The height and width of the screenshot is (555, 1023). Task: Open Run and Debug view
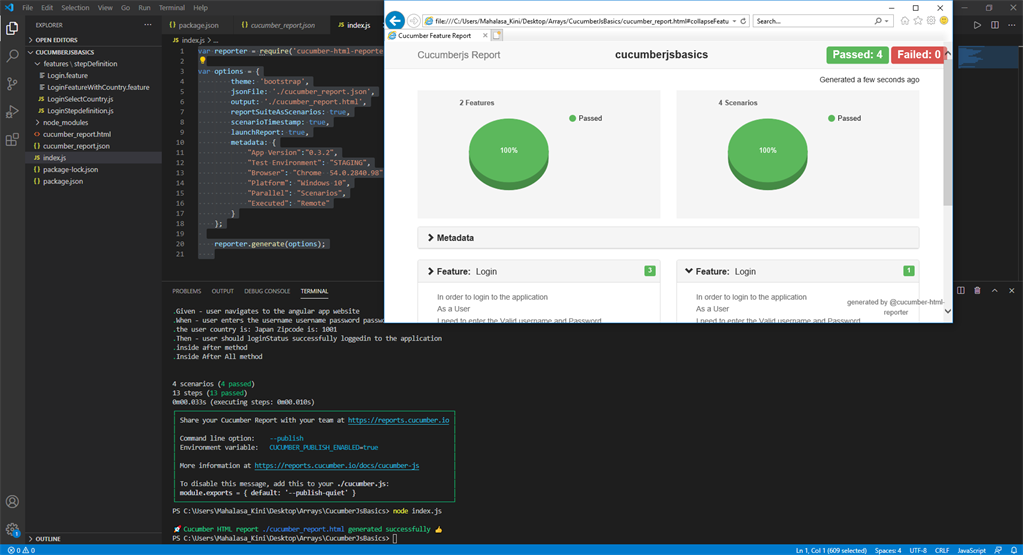(12, 112)
